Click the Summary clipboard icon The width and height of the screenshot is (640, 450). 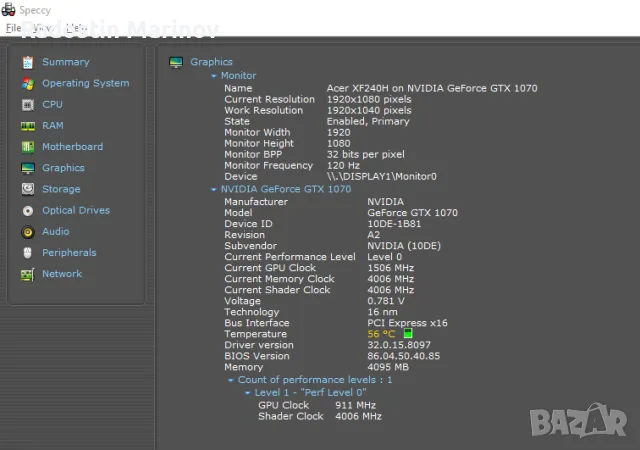coord(28,62)
